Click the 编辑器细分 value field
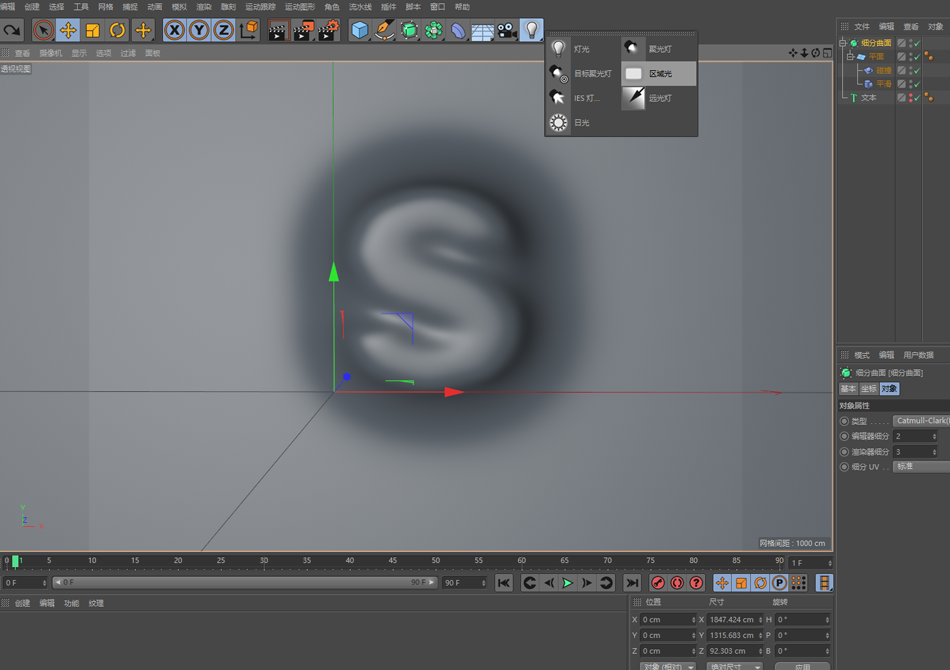 pyautogui.click(x=915, y=436)
